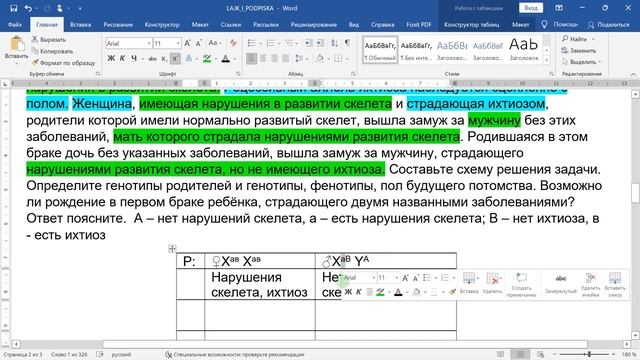The width and height of the screenshot is (640, 360).
Task: Toggle underline Ч in ribbon
Action: (x=134, y=59)
